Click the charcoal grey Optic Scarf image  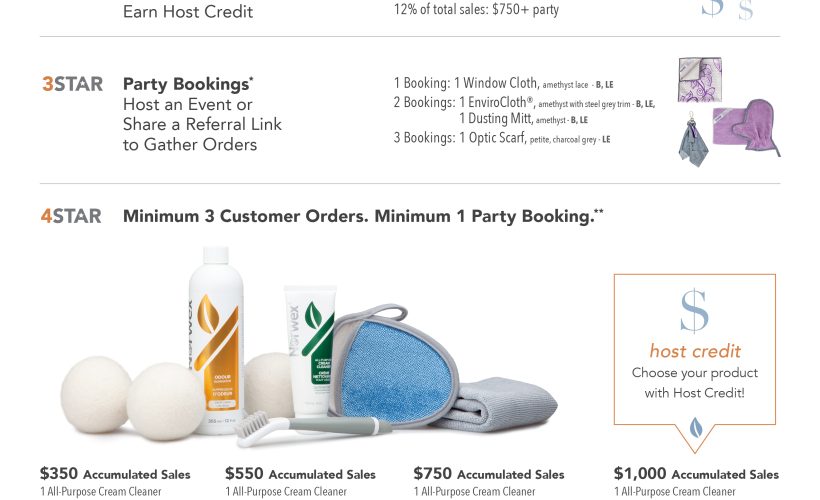693,140
